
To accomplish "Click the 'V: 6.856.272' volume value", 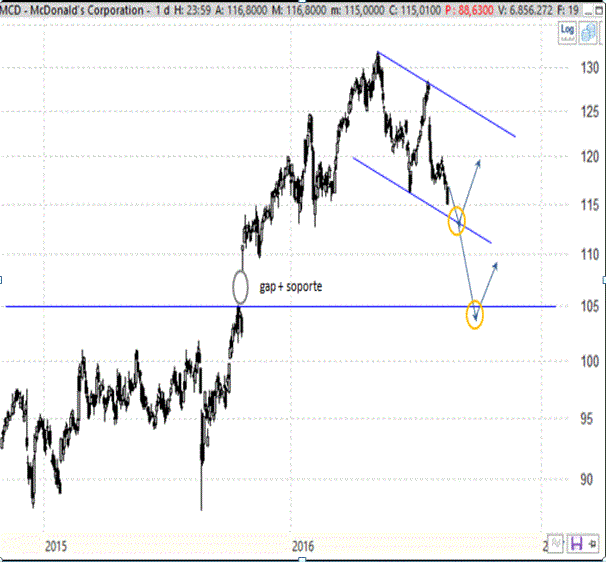I will click(x=525, y=10).
